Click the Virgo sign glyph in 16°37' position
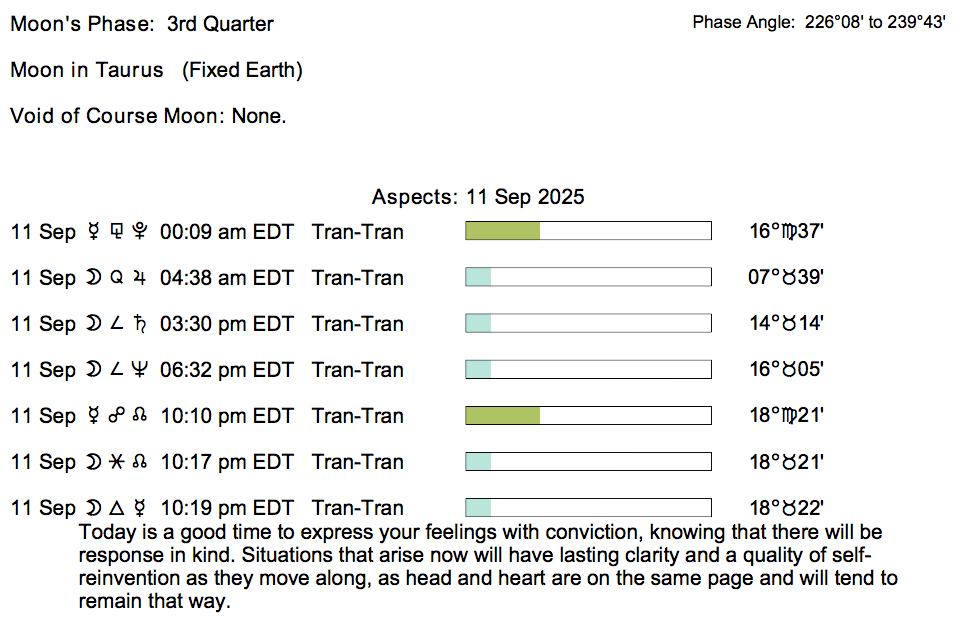 point(792,232)
